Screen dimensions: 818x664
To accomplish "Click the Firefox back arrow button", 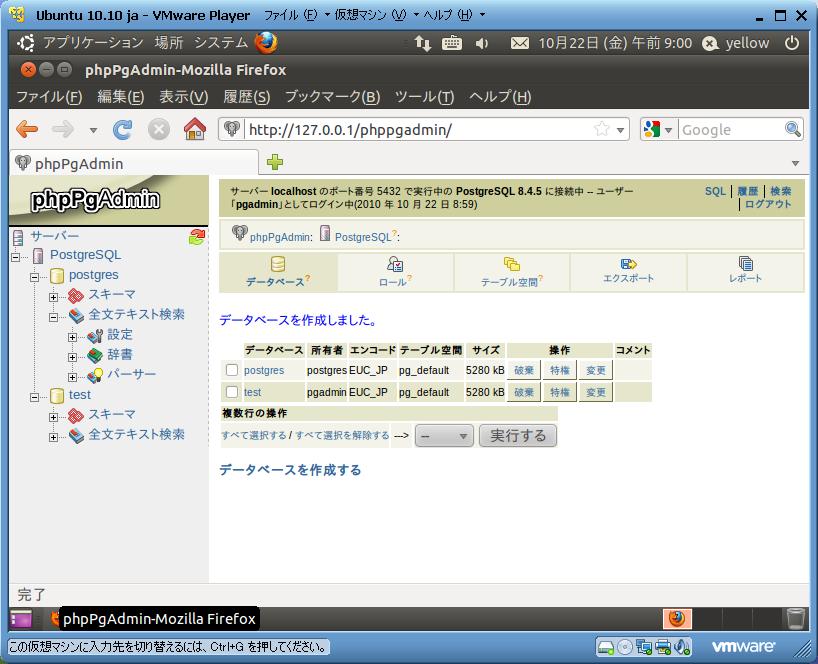I will [x=27, y=129].
